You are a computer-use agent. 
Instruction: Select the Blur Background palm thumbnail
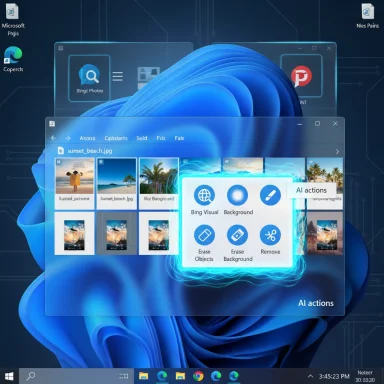(159, 183)
